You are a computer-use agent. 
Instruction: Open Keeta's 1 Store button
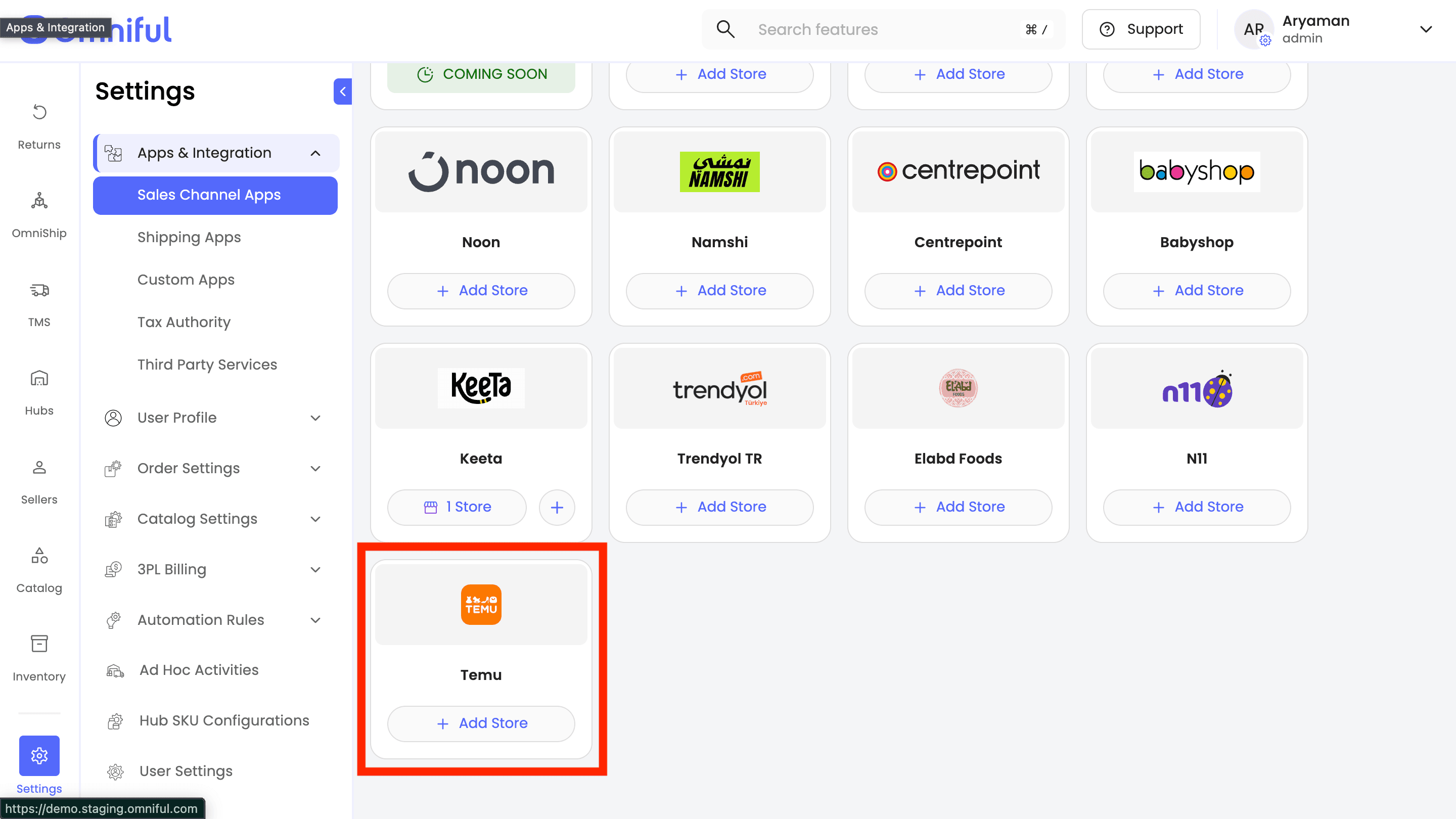(x=457, y=507)
